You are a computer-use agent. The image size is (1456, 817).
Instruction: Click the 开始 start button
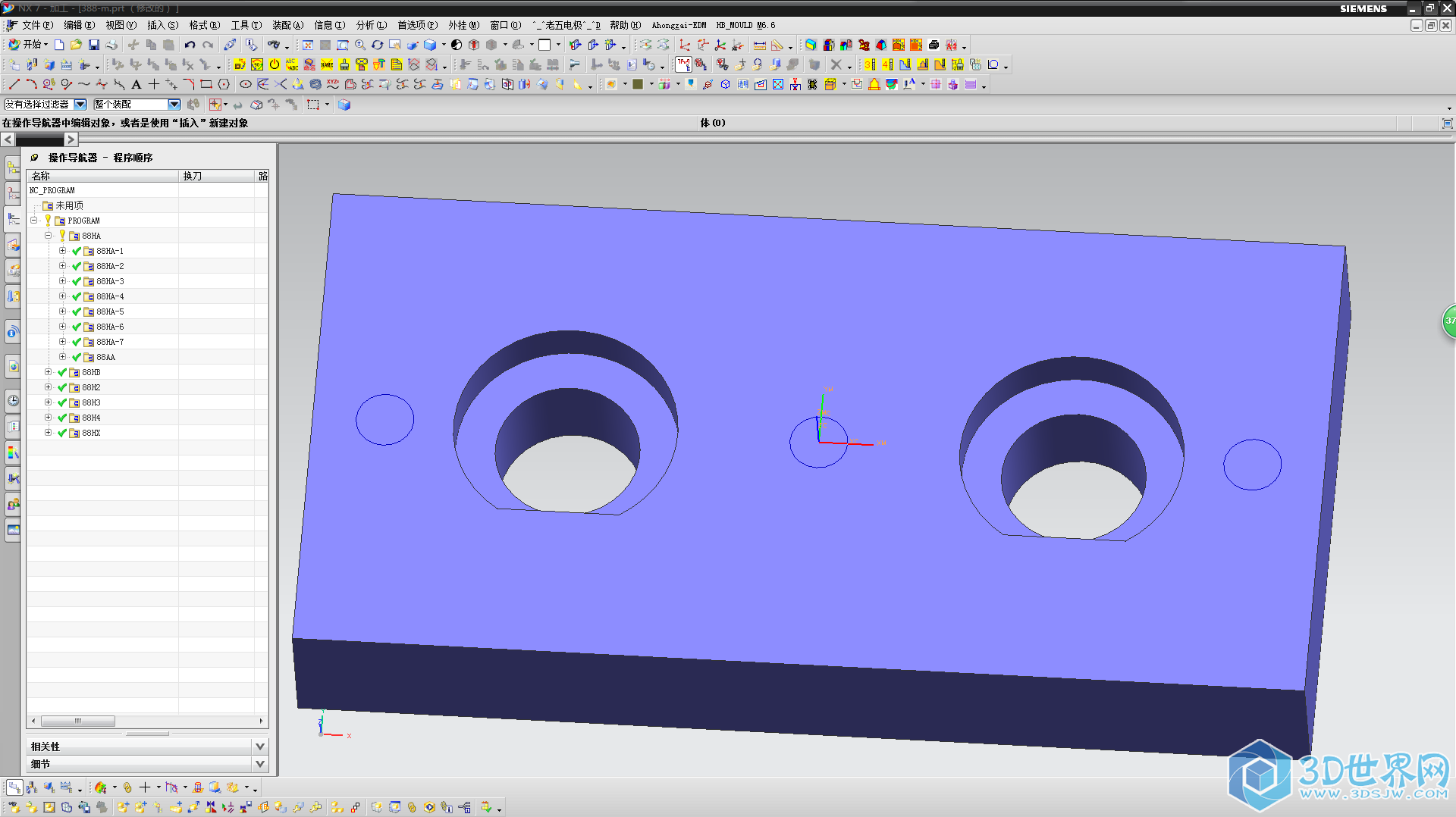point(27,45)
